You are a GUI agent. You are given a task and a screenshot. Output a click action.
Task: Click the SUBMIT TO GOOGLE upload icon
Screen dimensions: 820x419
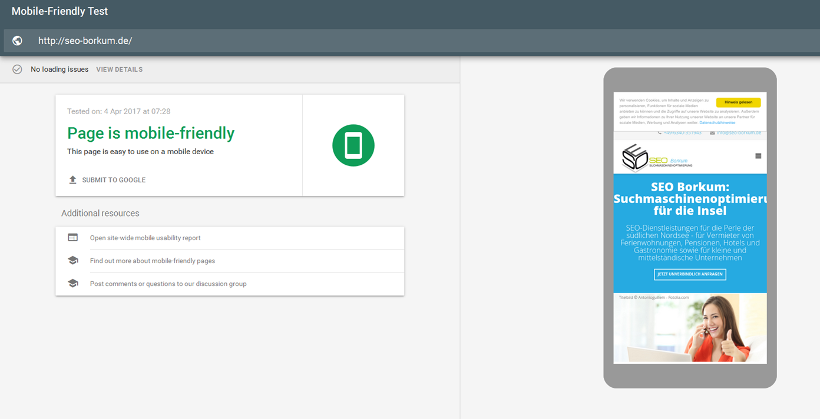pos(73,179)
